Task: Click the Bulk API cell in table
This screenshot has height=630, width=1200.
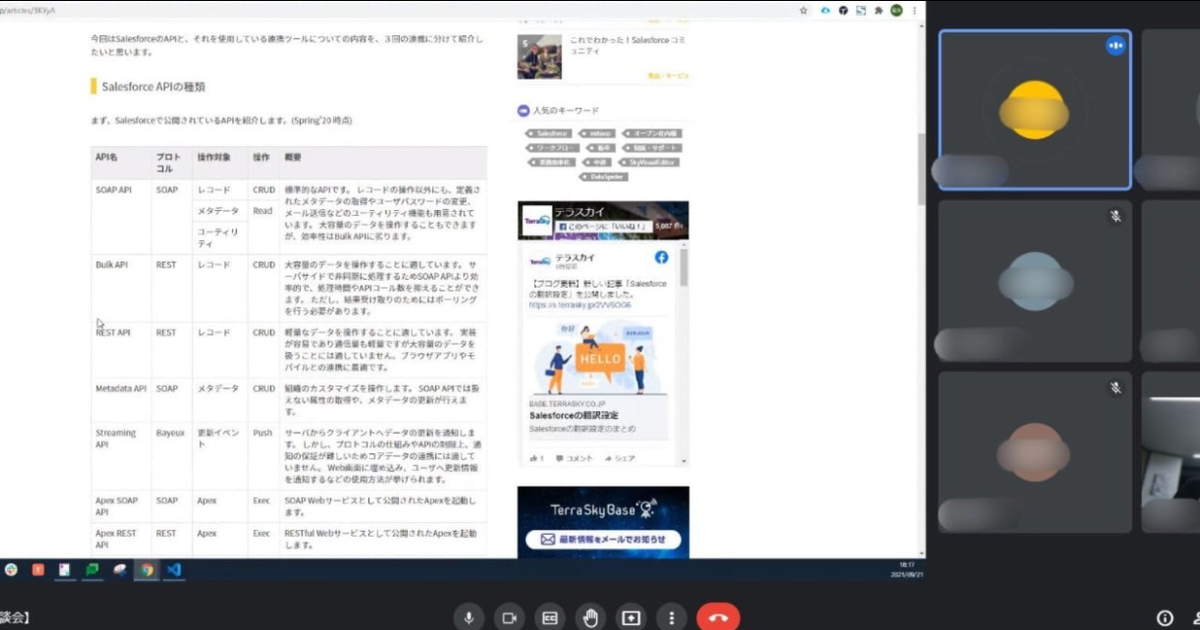Action: [x=121, y=288]
